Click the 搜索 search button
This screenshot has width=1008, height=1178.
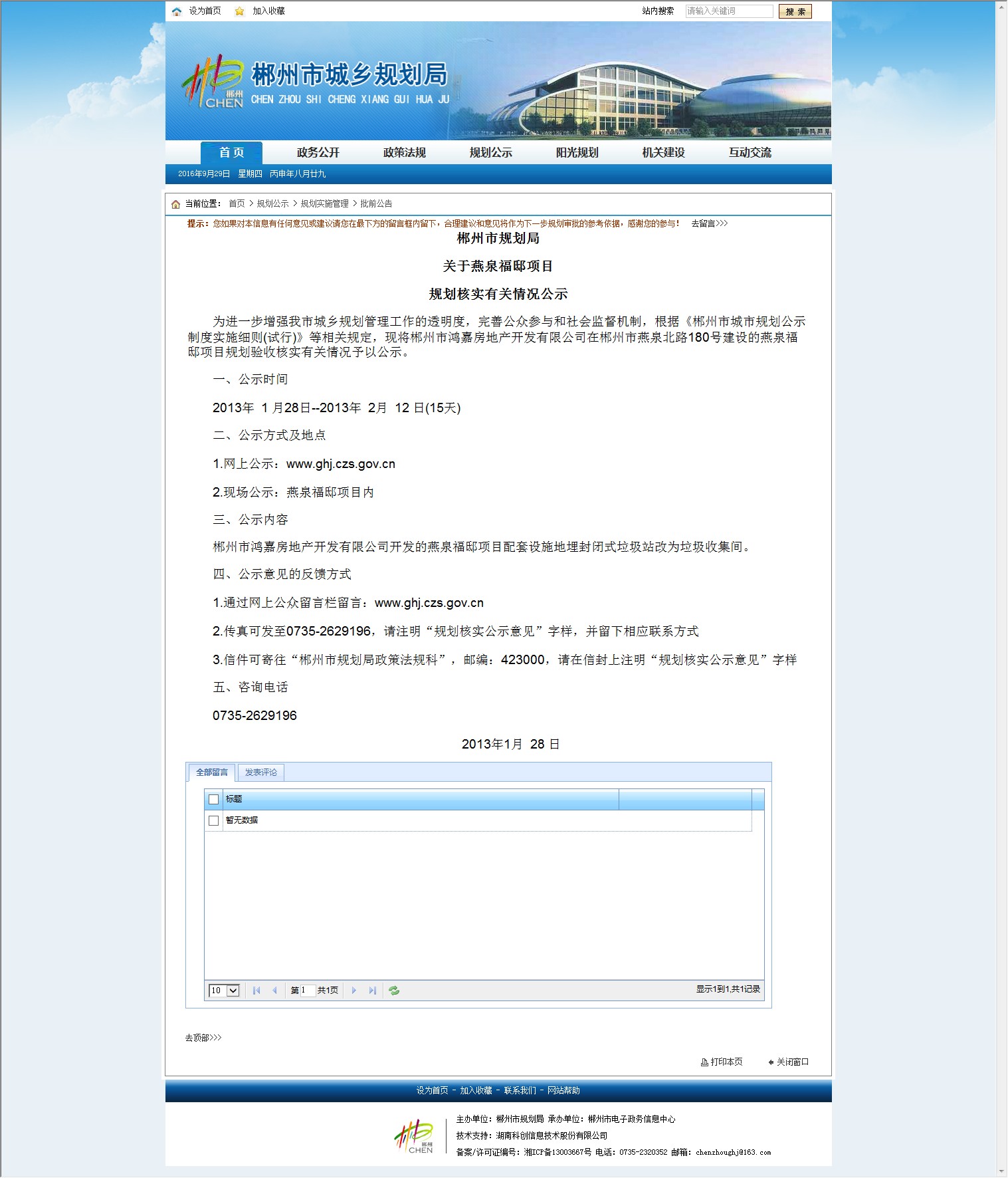click(x=795, y=11)
